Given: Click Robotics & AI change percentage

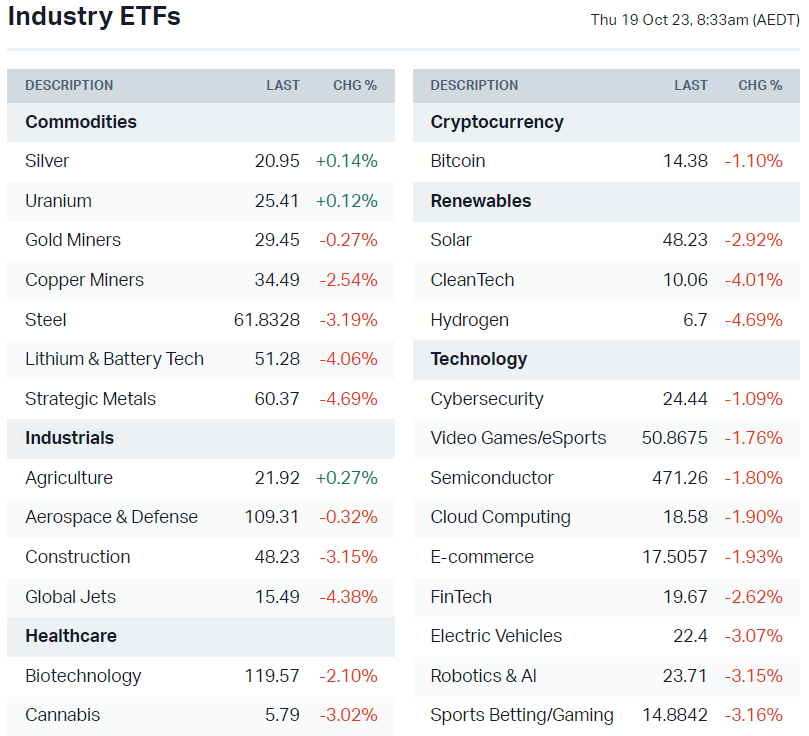Looking at the screenshot, I should (x=753, y=676).
